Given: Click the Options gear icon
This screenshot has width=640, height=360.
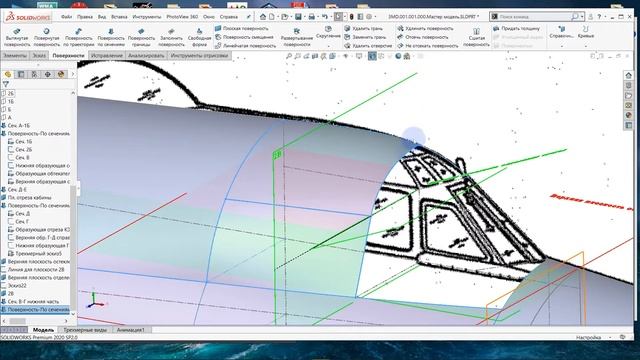Looking at the screenshot, I should pyautogui.click(x=369, y=17).
